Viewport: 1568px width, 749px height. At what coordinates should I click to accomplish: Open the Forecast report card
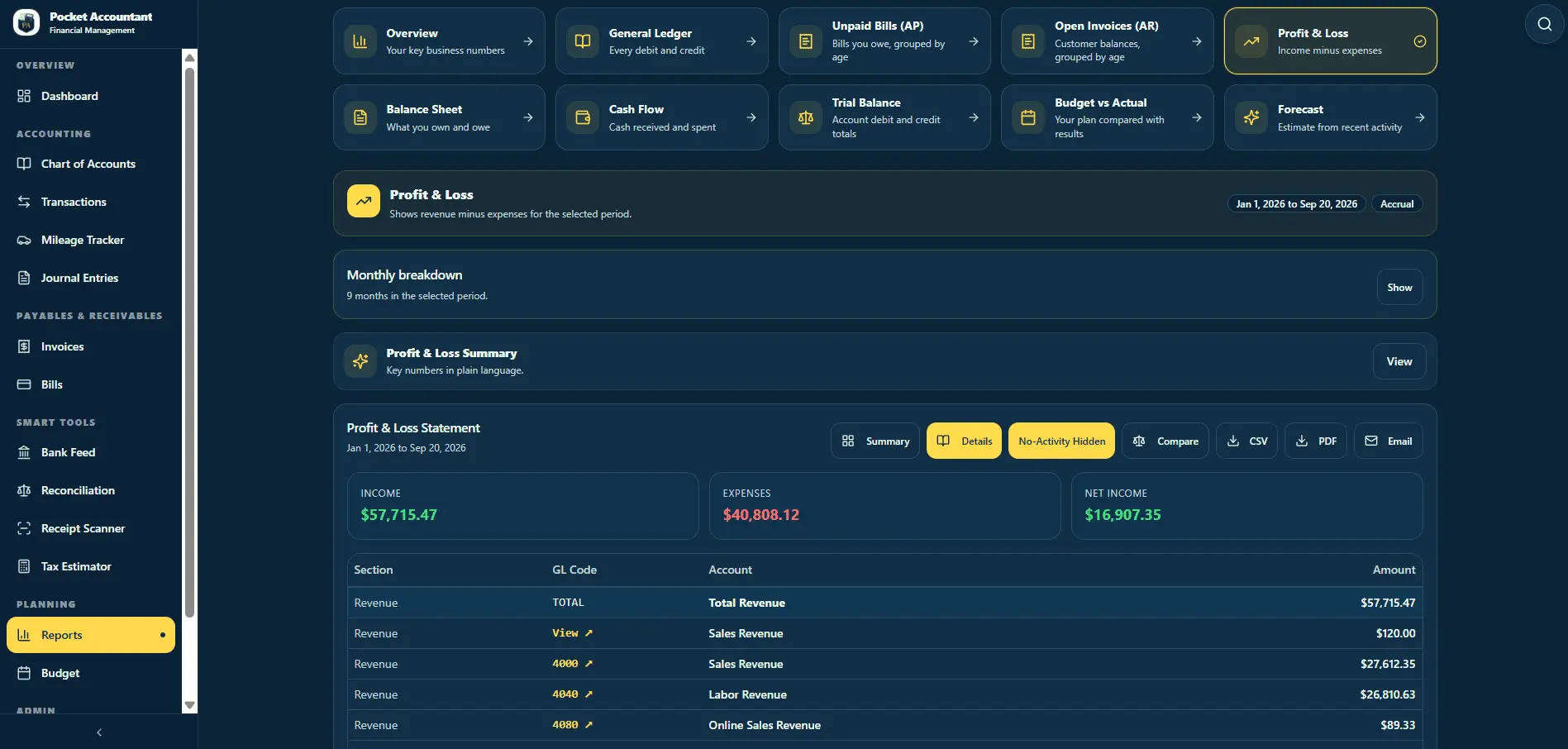1330,117
